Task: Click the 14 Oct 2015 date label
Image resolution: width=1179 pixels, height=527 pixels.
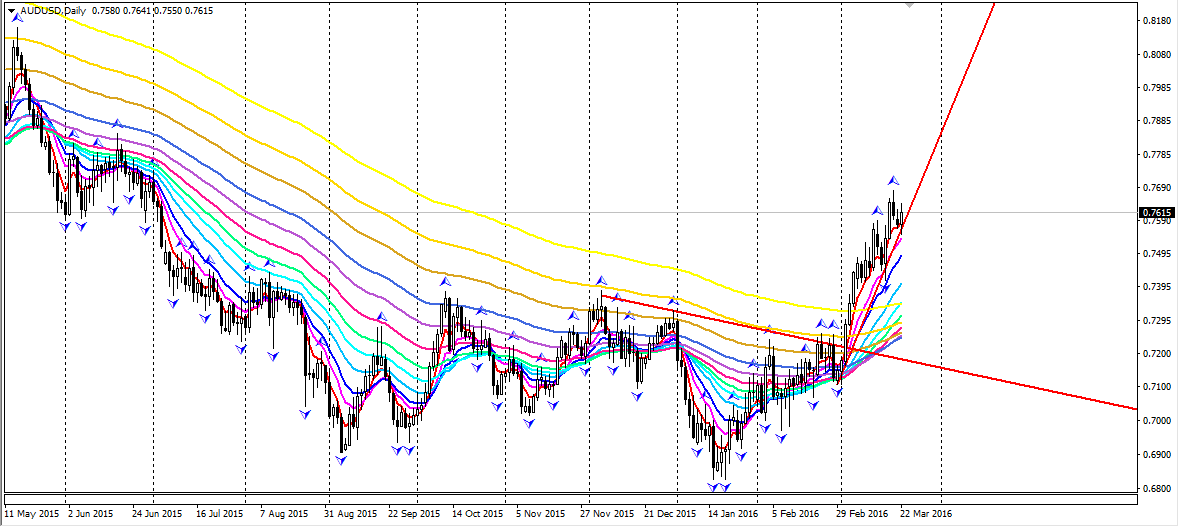Action: click(477, 514)
